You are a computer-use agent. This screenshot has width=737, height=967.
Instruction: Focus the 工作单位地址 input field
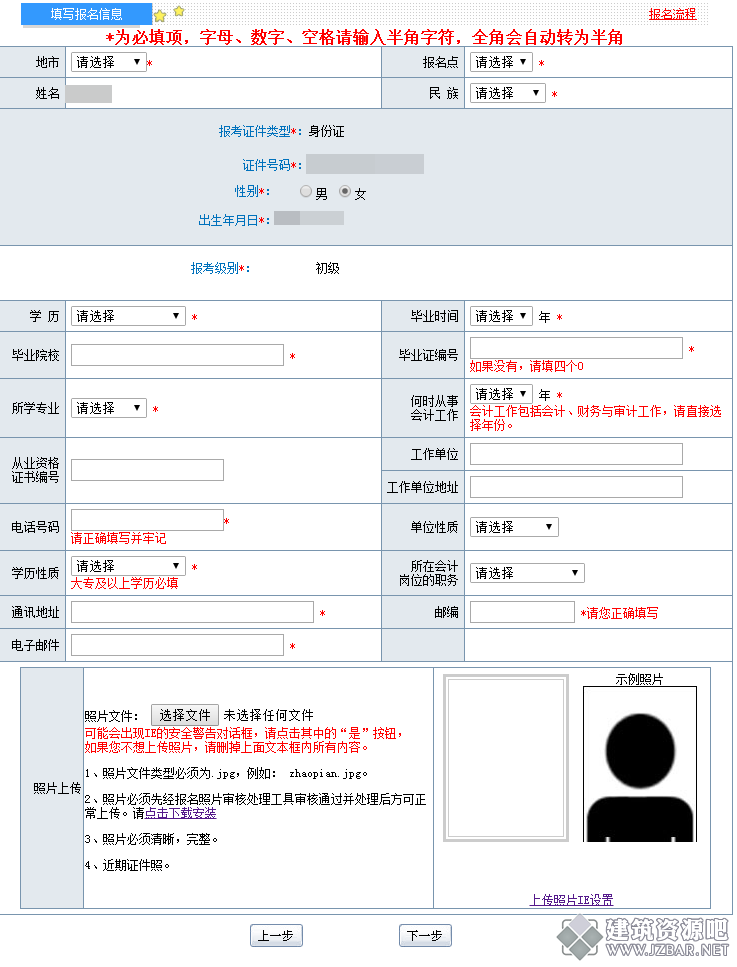click(x=576, y=487)
